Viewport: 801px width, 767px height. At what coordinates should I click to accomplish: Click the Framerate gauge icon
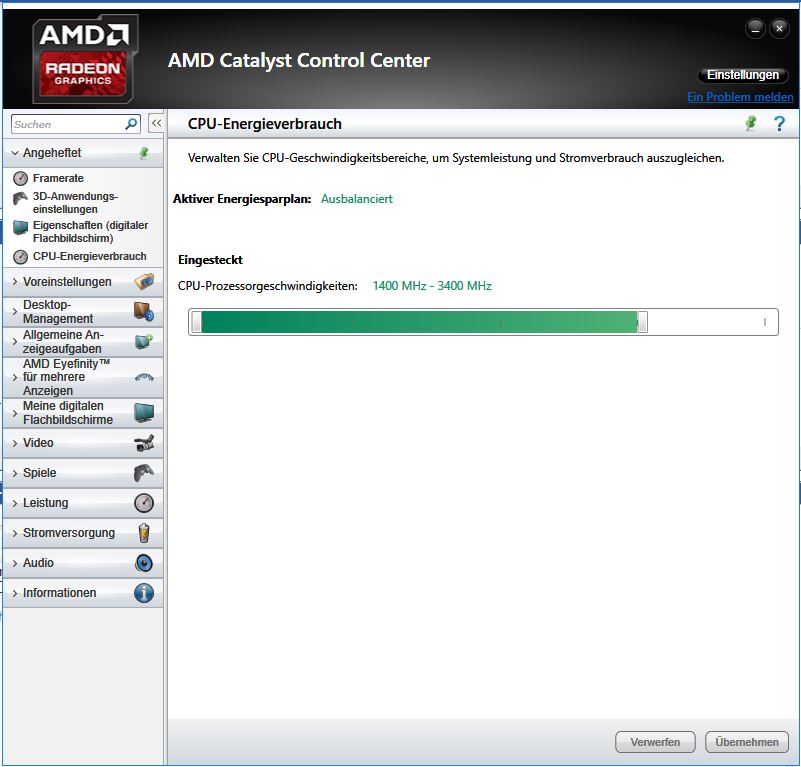coord(20,178)
